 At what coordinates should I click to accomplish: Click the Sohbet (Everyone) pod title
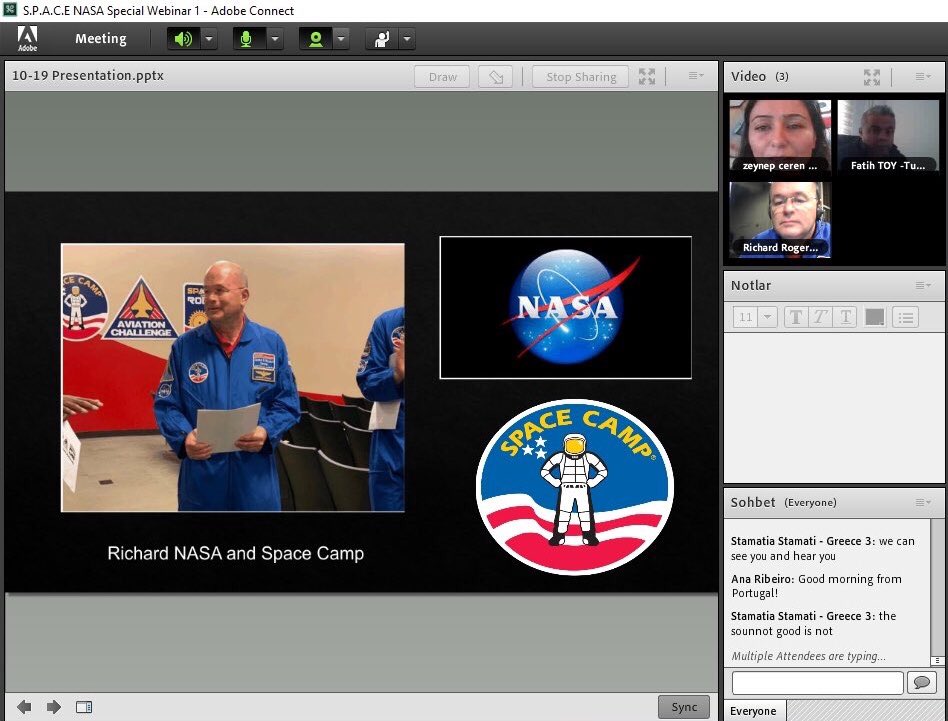(x=784, y=502)
